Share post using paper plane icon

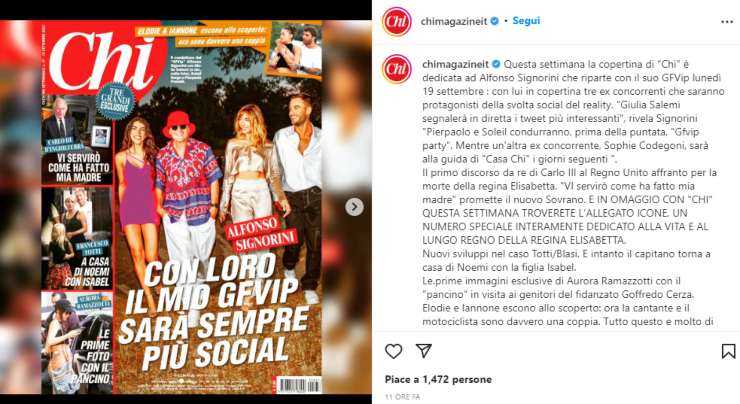click(424, 351)
